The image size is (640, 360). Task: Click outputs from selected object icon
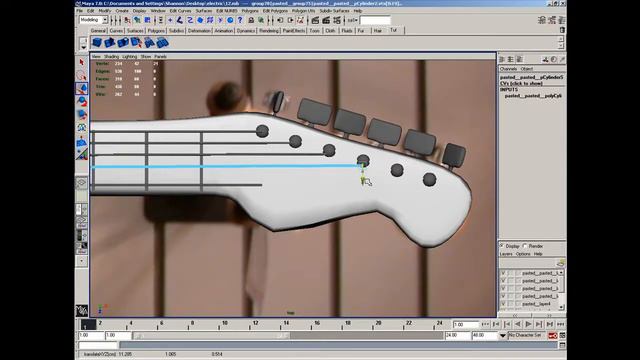click(291, 20)
